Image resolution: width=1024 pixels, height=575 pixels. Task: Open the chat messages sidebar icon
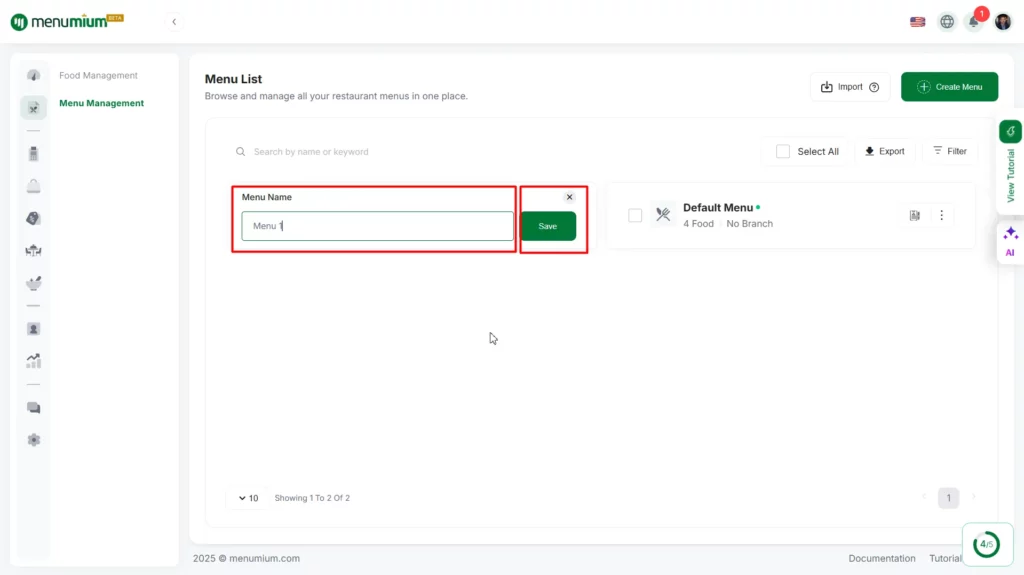click(x=33, y=408)
